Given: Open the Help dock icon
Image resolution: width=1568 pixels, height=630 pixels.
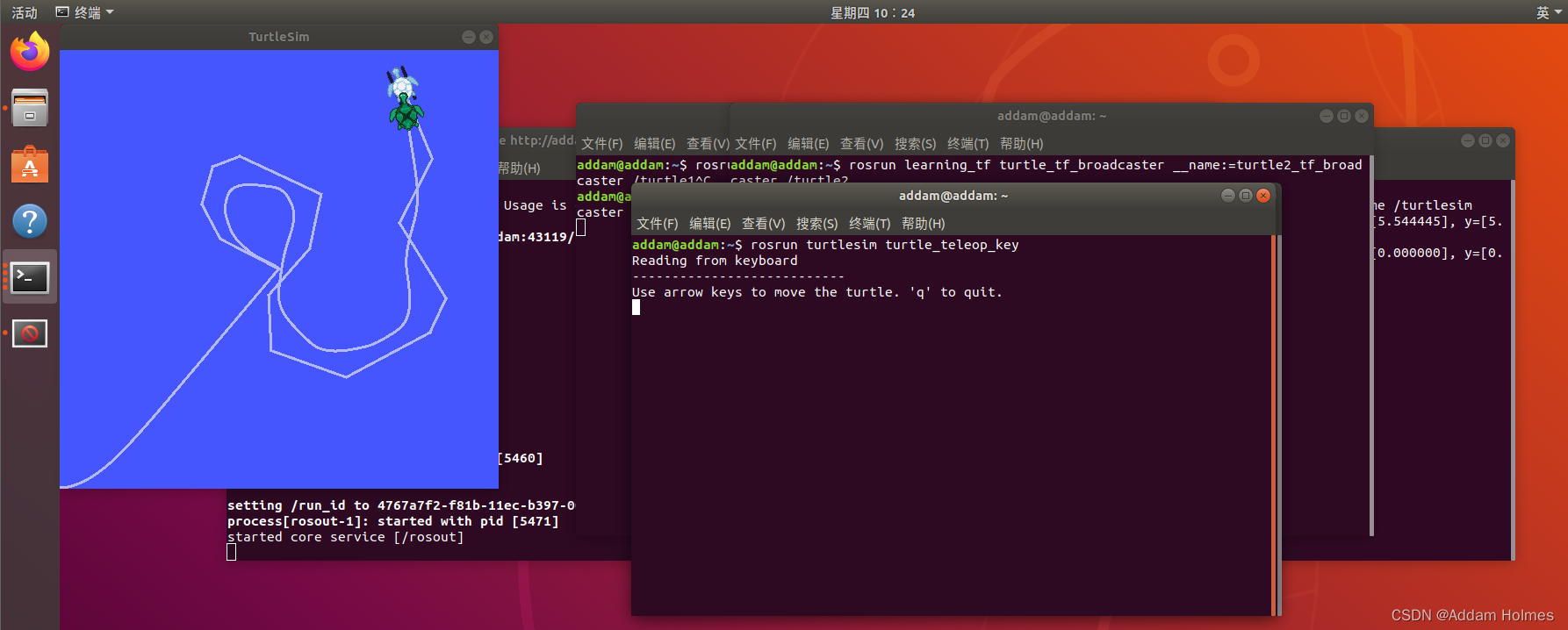Looking at the screenshot, I should [x=30, y=221].
